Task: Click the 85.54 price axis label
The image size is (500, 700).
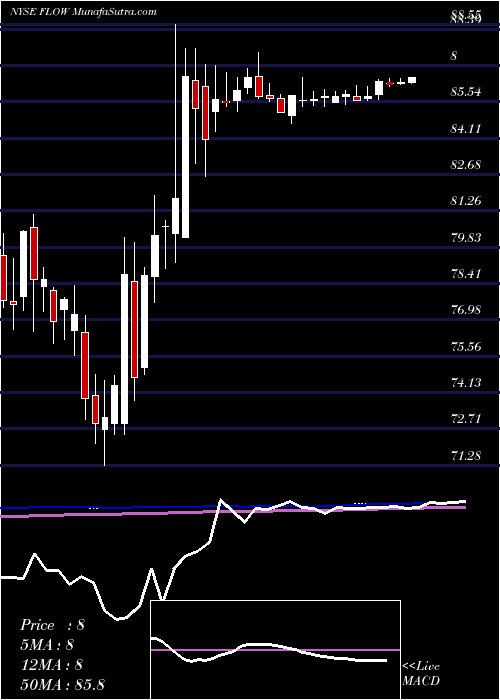Action: tap(467, 92)
